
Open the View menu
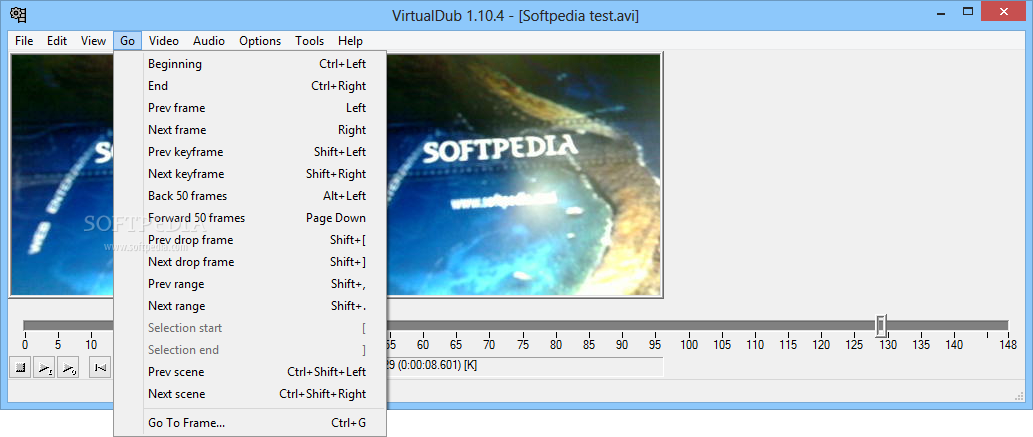[93, 41]
